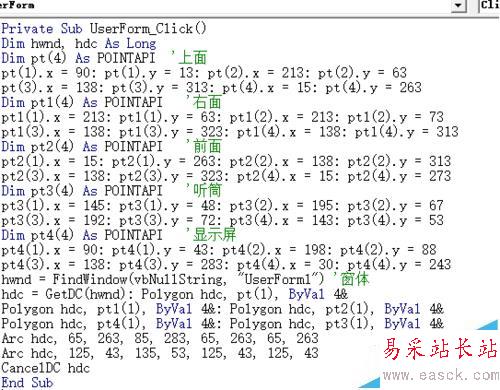Viewport: 500px width, 390px height.
Task: Click line starting 'pt3(3).x = 192'
Action: [x=222, y=220]
